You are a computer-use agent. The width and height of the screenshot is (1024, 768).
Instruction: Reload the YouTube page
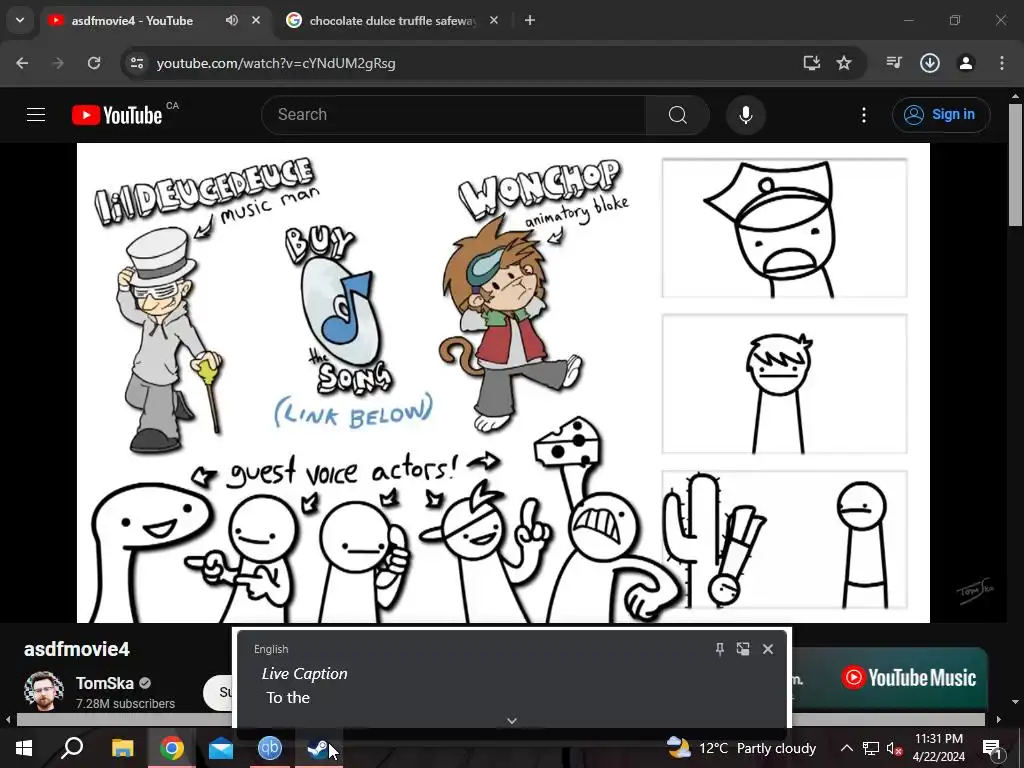click(94, 63)
